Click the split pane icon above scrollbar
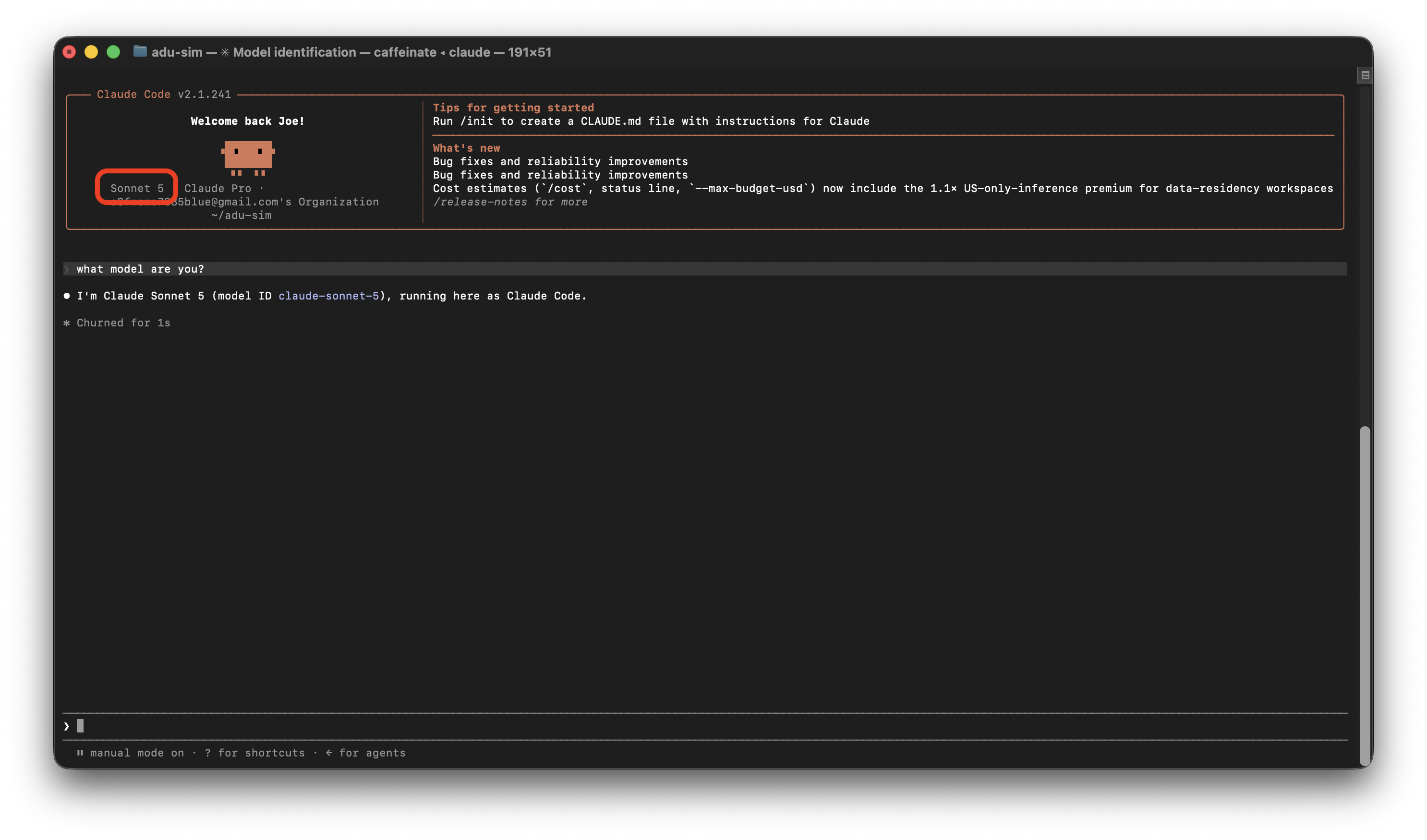Image resolution: width=1427 pixels, height=840 pixels. 1365,75
